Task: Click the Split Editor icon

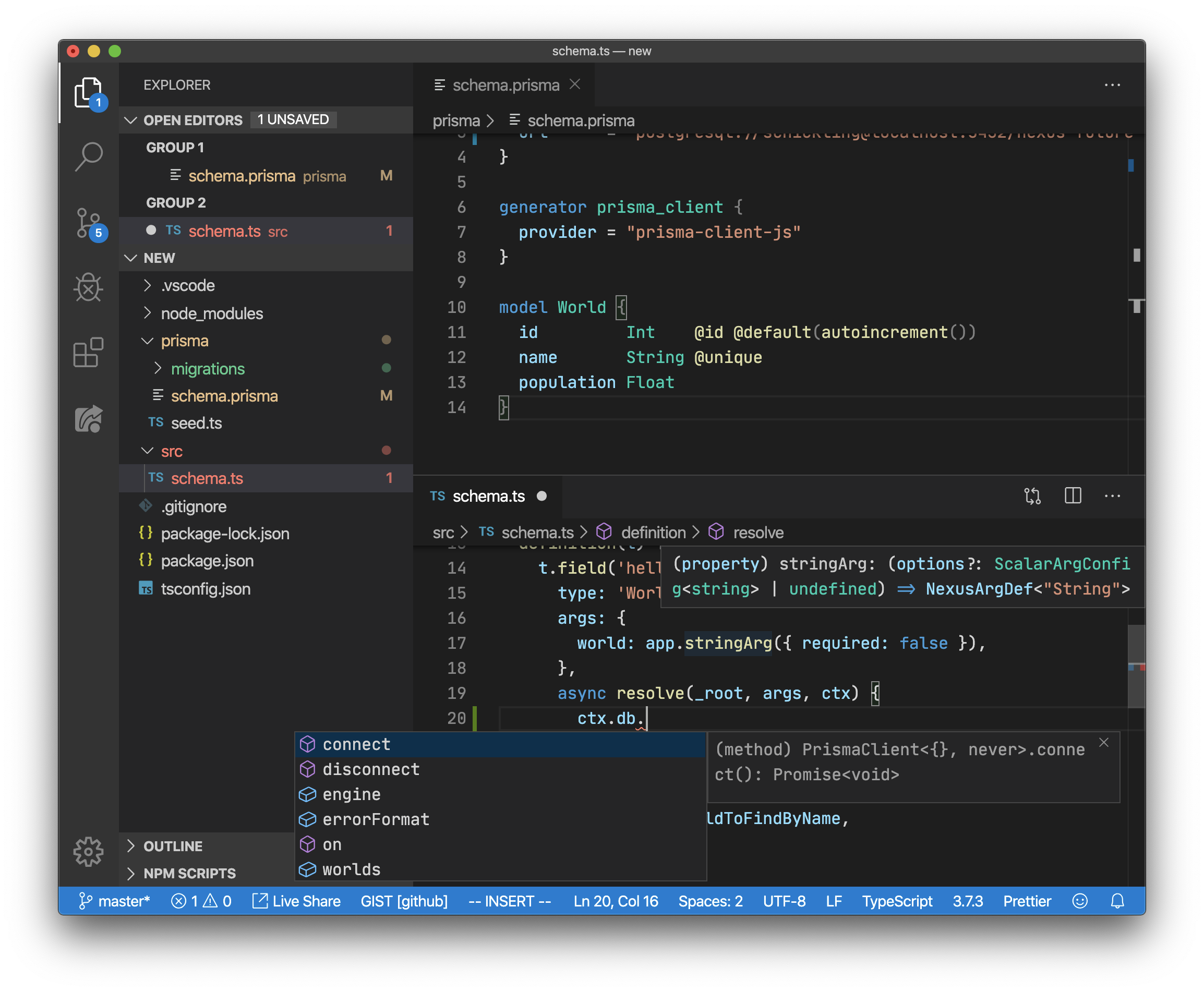Action: coord(1073,496)
